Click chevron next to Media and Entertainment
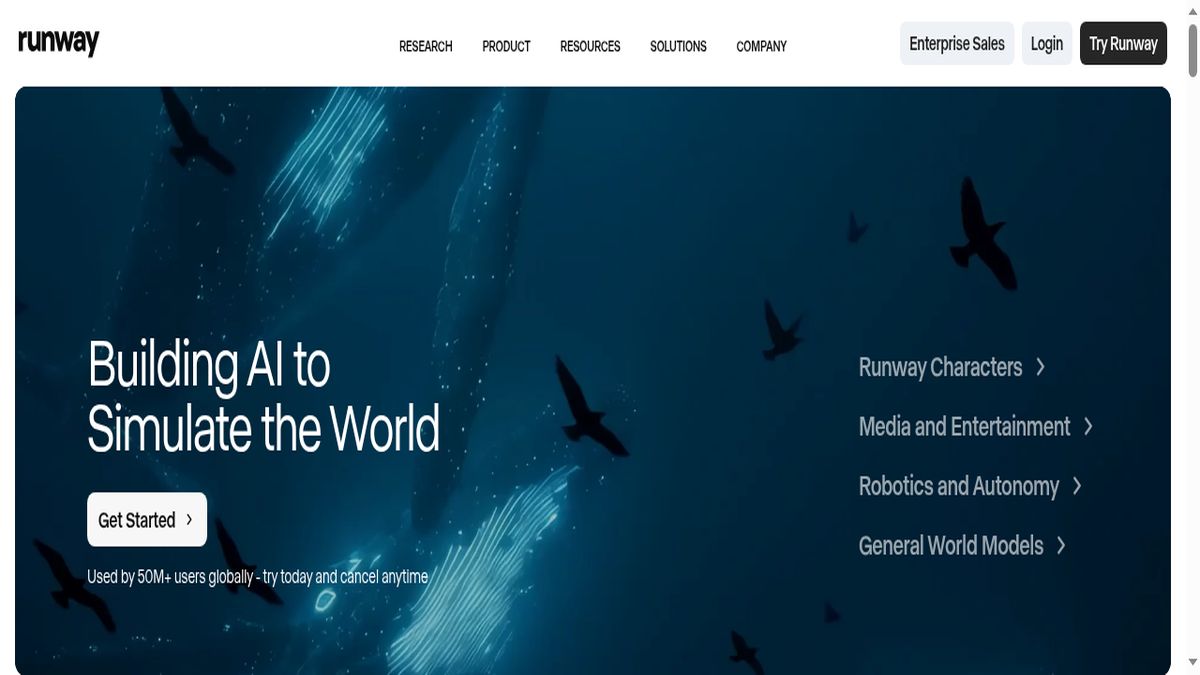 (x=1088, y=426)
